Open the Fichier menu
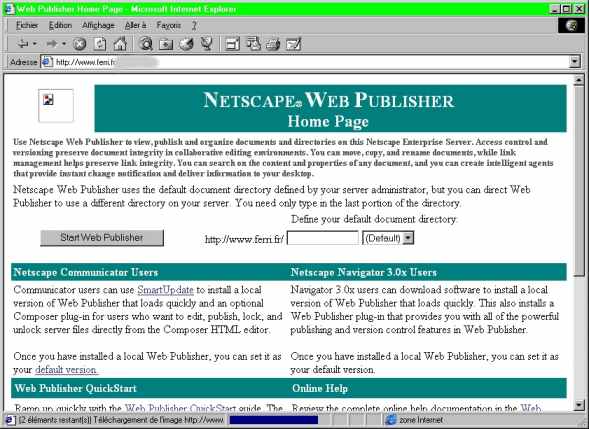 click(x=27, y=26)
